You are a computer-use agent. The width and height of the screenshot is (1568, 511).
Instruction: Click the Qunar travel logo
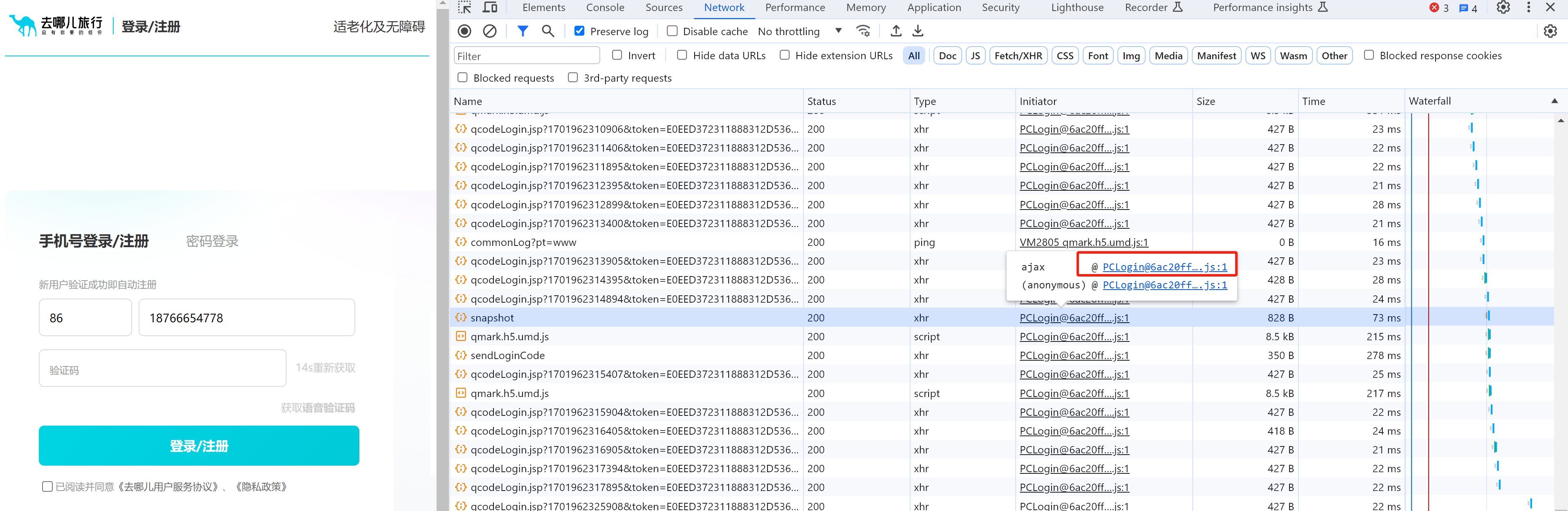(x=56, y=26)
